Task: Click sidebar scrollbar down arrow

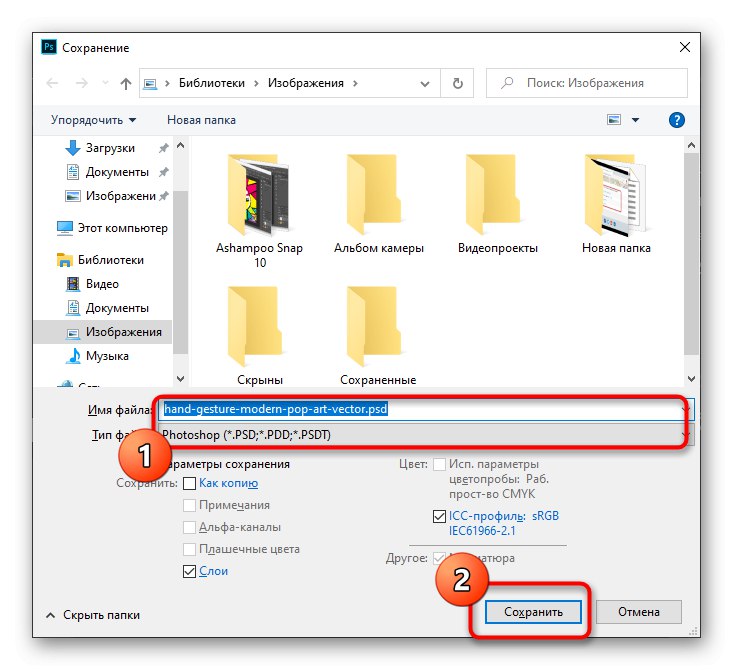Action: pyautogui.click(x=180, y=379)
